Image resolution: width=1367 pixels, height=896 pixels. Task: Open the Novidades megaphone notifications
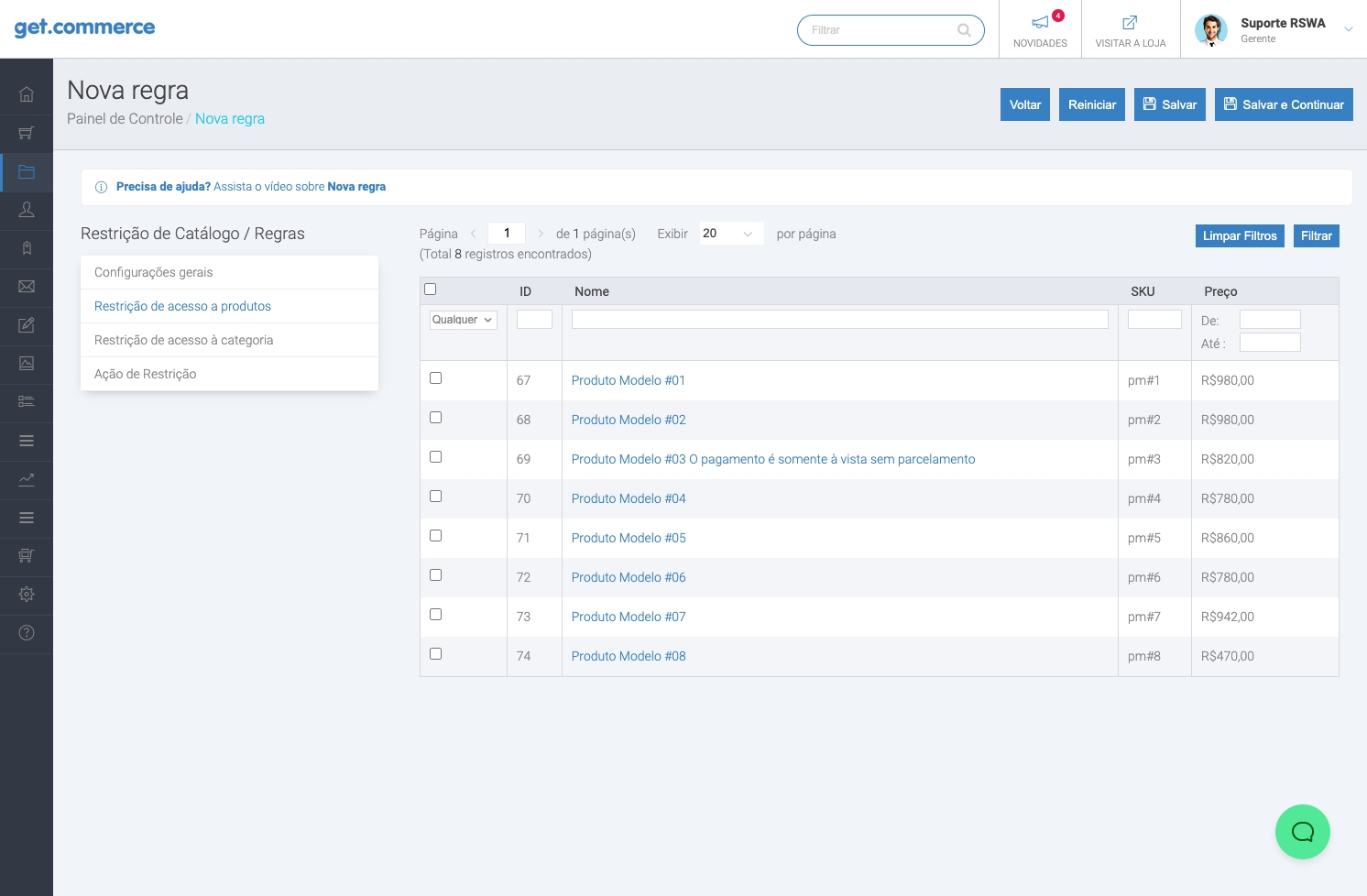(x=1040, y=29)
